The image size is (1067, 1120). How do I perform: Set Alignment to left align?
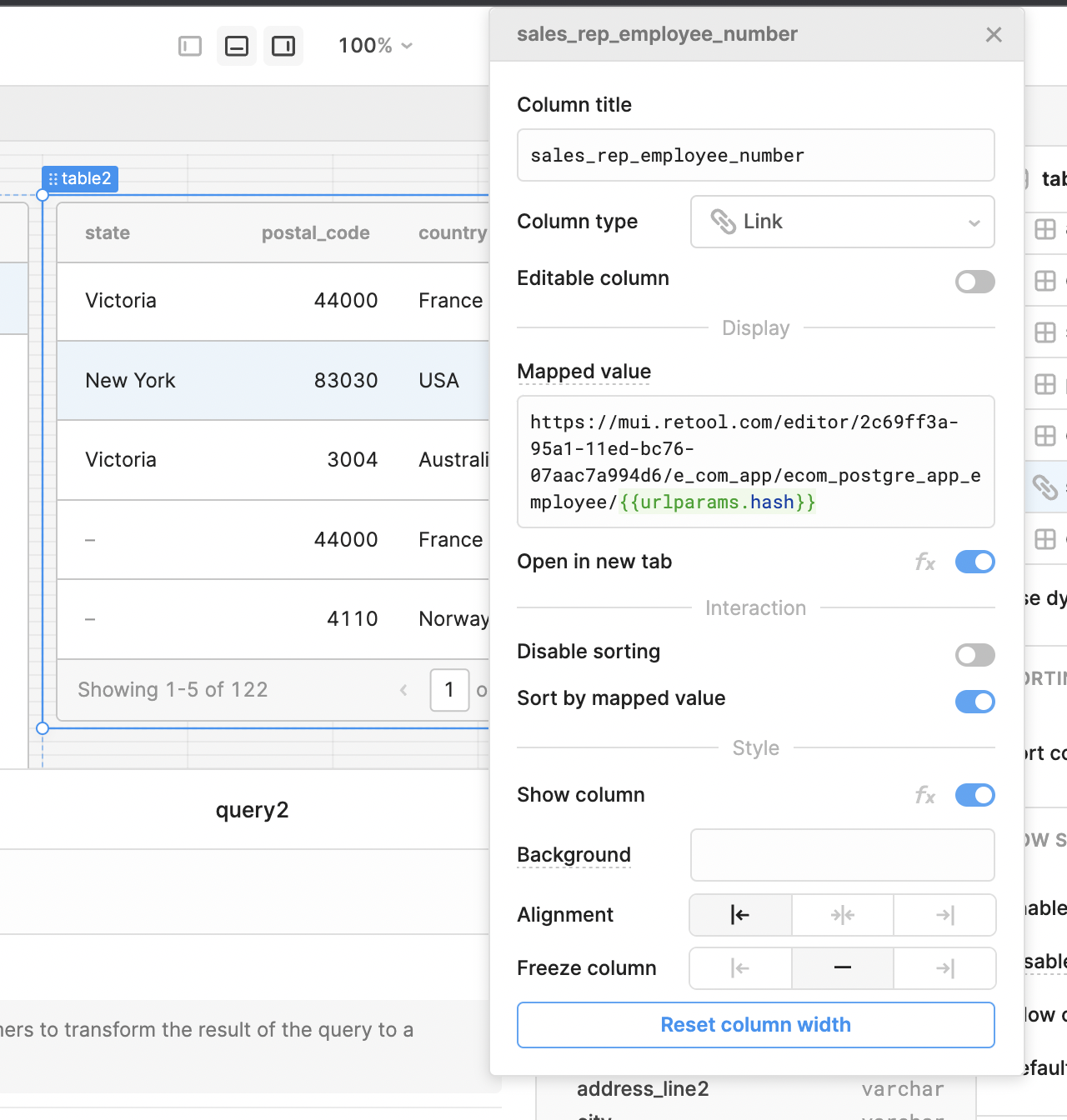(x=740, y=915)
